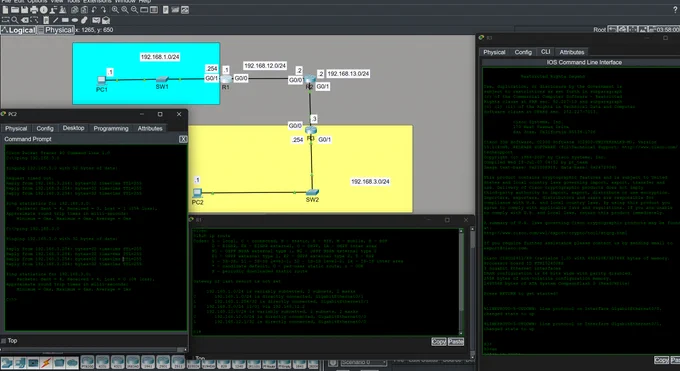The width and height of the screenshot is (680, 371).
Task: Close the Command Prompt with X button
Action: click(183, 139)
